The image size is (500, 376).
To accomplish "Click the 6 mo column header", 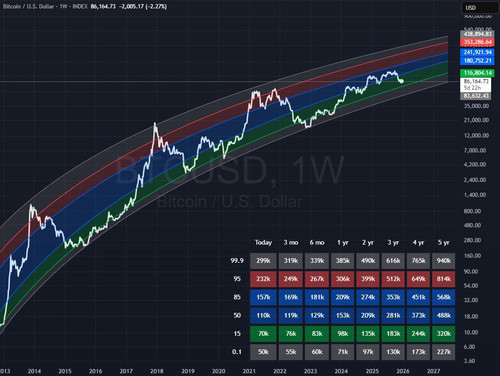I will (317, 243).
